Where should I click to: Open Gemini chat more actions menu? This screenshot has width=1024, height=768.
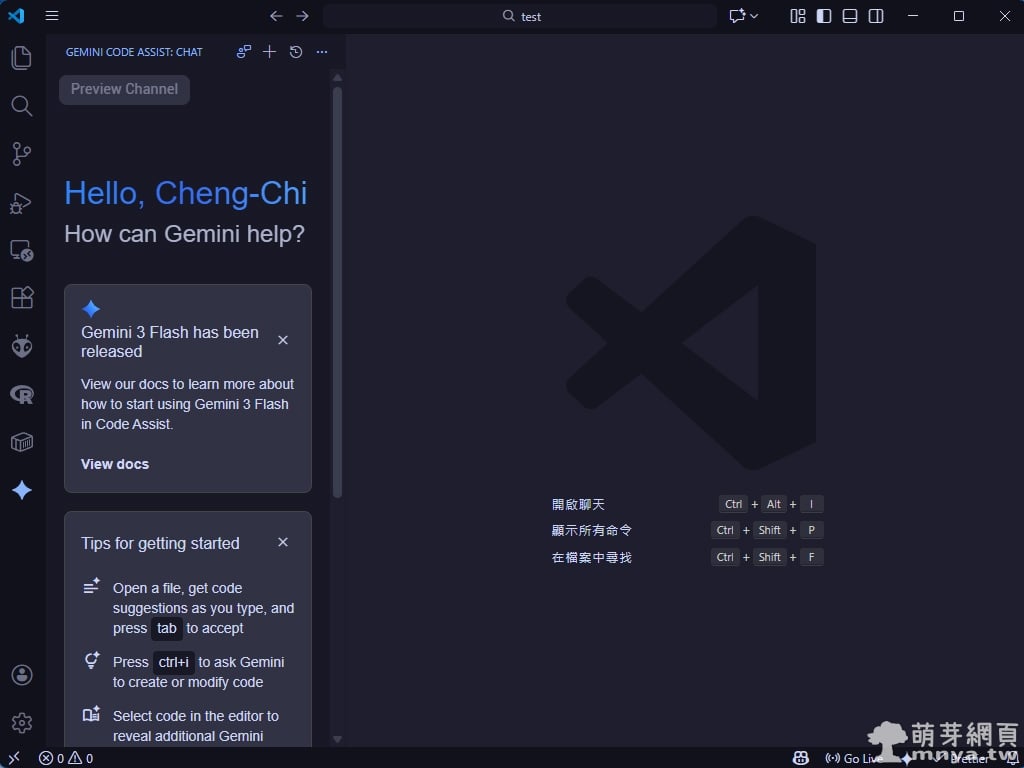click(x=322, y=52)
